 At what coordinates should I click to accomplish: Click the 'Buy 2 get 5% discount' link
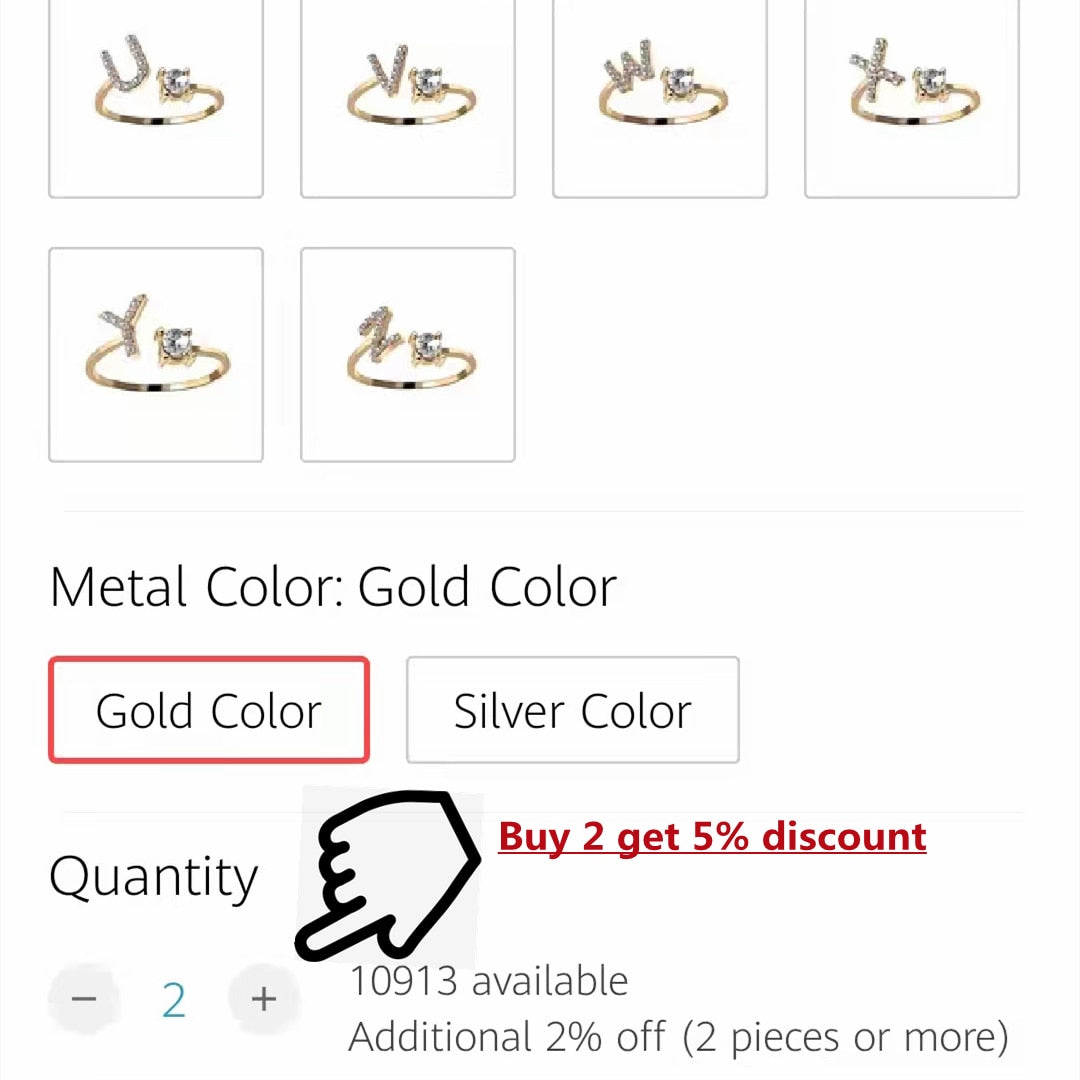pos(712,837)
